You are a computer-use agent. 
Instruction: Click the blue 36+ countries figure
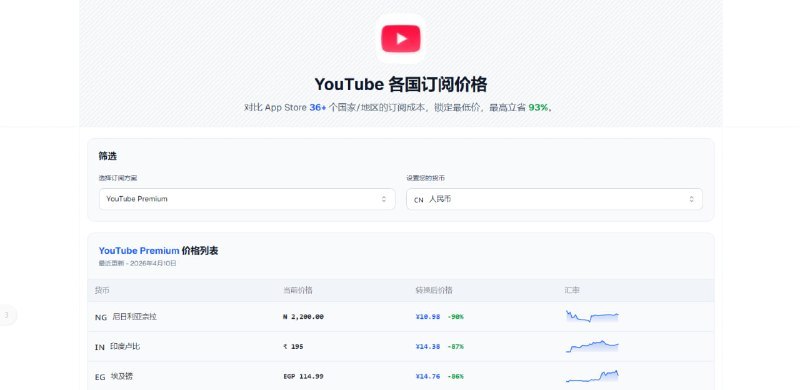point(317,108)
